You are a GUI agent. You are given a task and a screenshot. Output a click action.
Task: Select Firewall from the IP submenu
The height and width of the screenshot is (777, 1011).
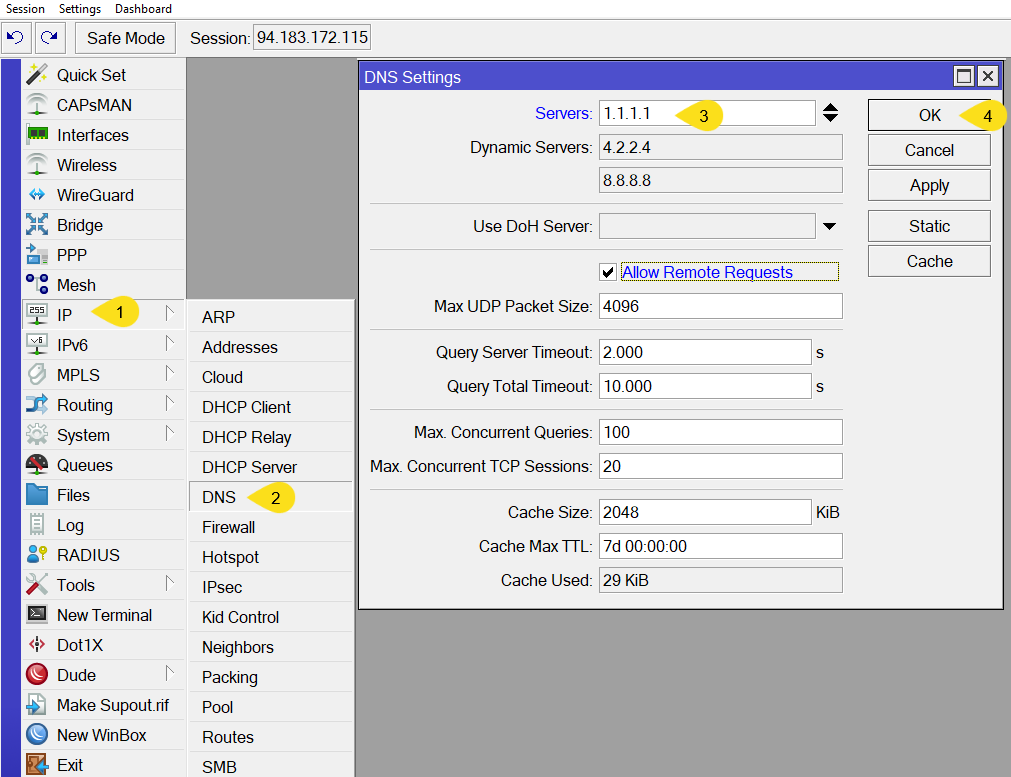tap(229, 527)
